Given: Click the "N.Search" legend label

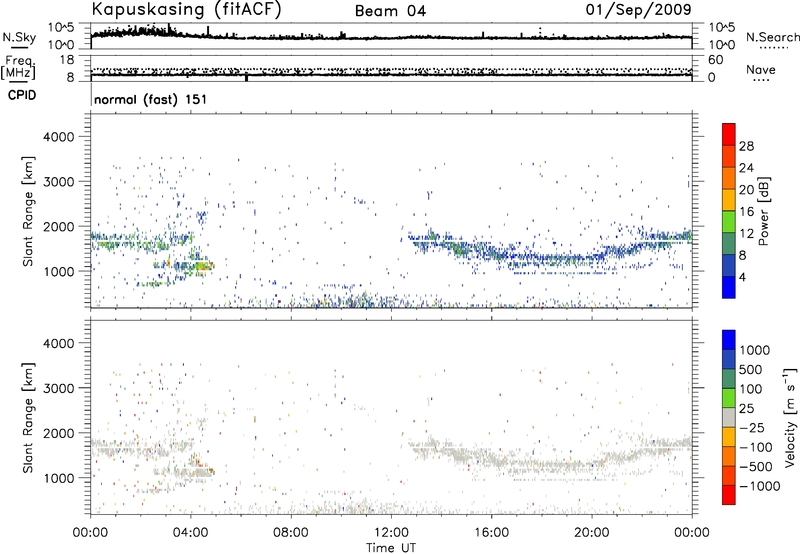Looking at the screenshot, I should [x=772, y=37].
